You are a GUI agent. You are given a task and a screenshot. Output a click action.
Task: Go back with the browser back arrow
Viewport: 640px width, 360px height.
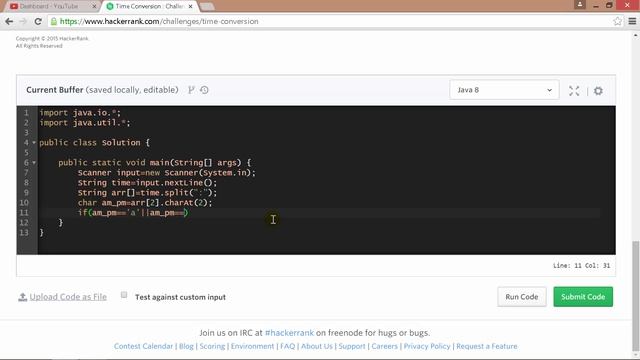pyautogui.click(x=9, y=21)
